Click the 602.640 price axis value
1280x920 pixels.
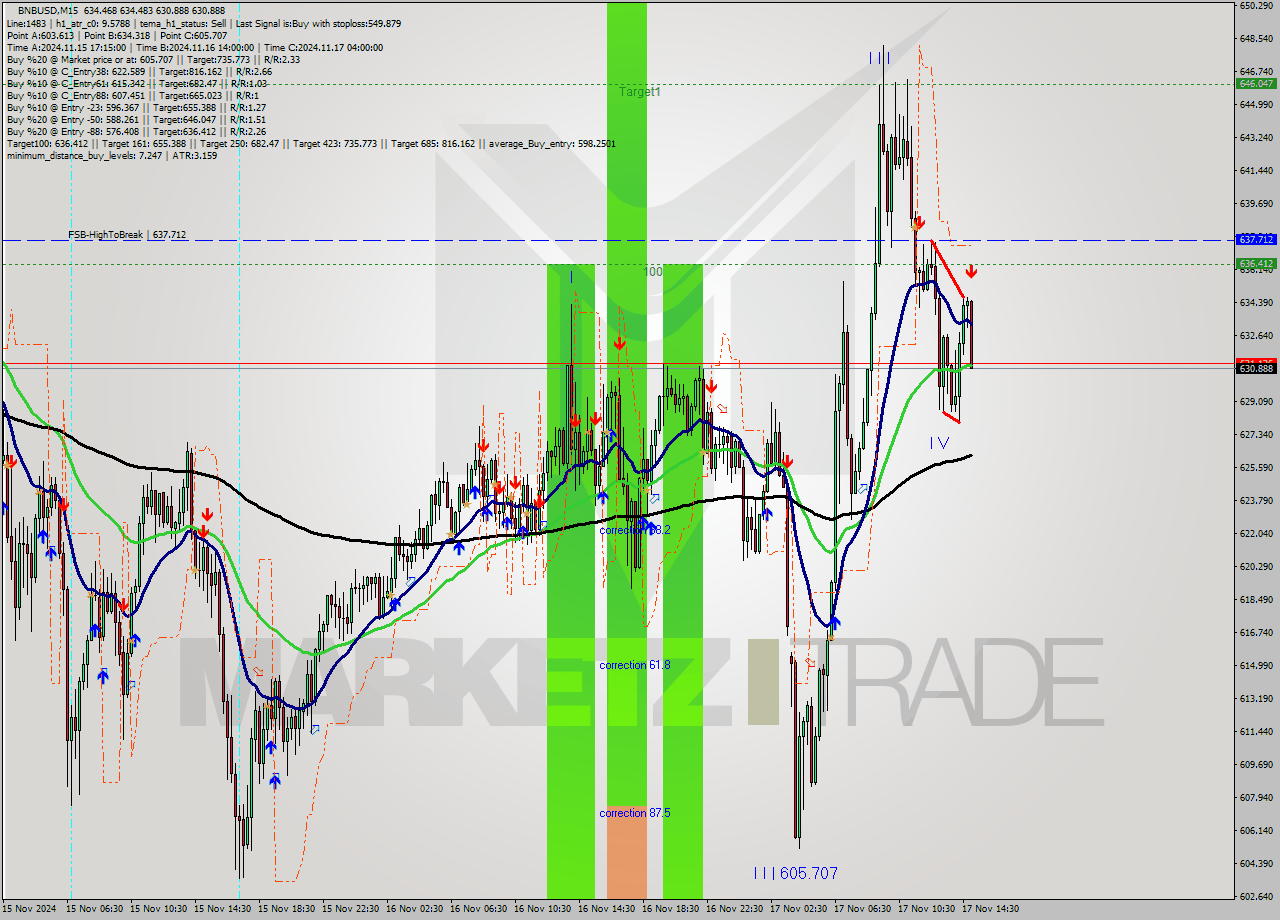(x=1255, y=897)
